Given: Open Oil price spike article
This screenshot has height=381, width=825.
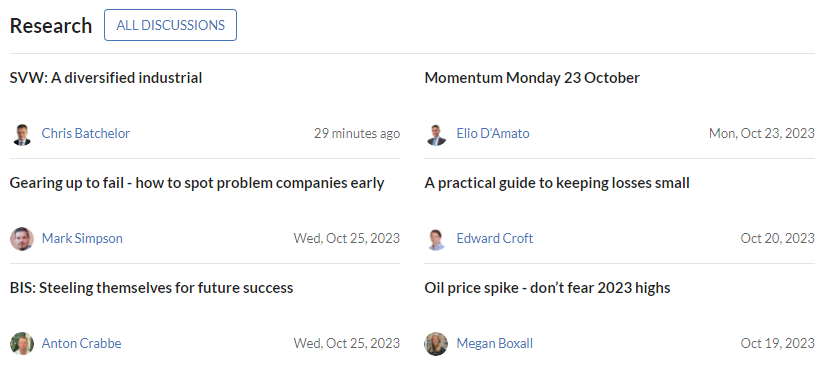Looking at the screenshot, I should 547,288.
